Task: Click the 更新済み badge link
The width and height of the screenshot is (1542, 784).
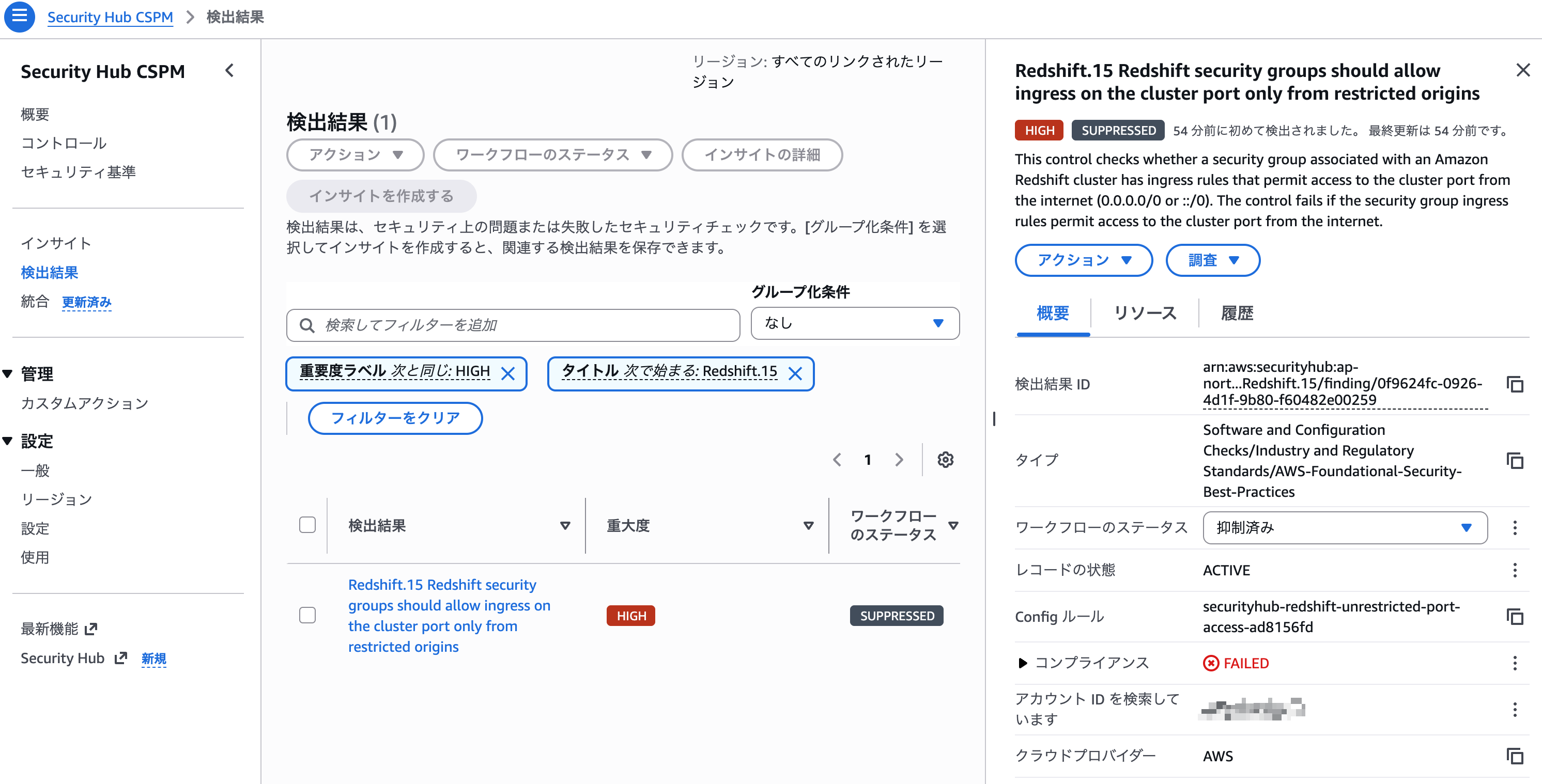Action: tap(87, 302)
